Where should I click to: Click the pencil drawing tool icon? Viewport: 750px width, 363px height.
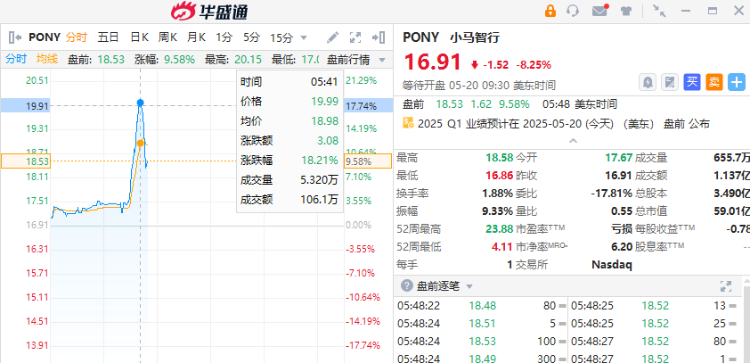(333, 37)
